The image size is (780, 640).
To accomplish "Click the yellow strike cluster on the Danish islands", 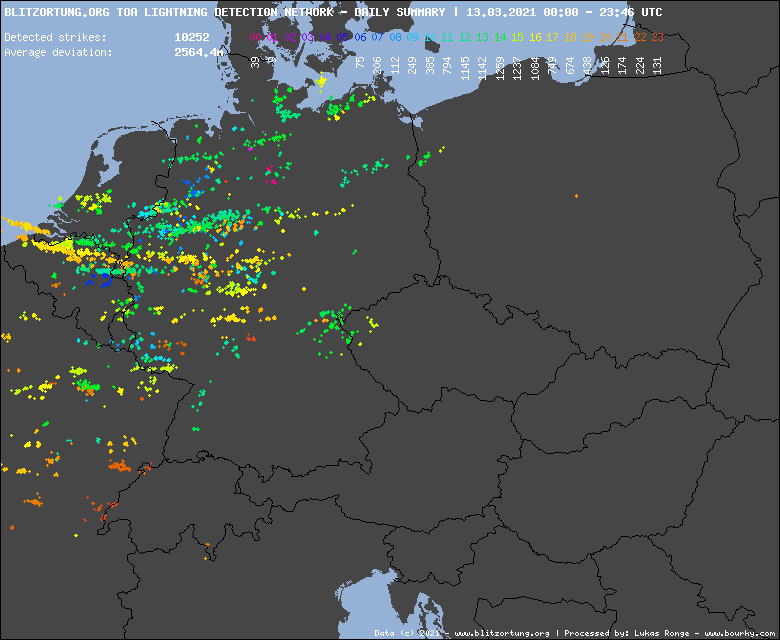I will pos(321,82).
